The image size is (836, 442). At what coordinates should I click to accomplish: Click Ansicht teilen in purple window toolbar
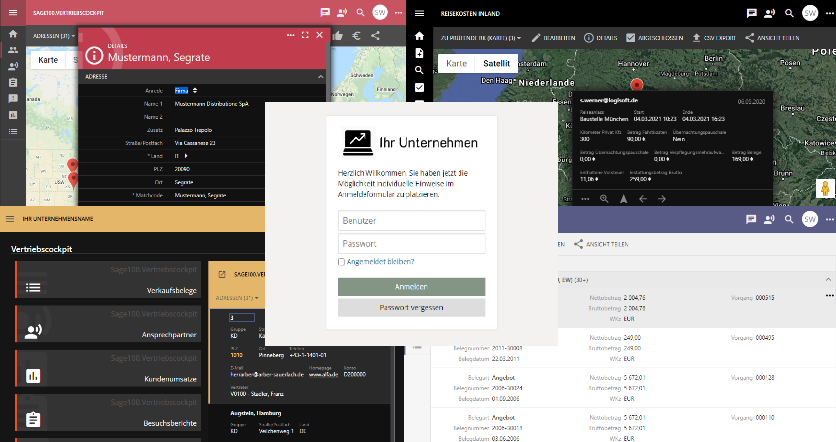[601, 244]
